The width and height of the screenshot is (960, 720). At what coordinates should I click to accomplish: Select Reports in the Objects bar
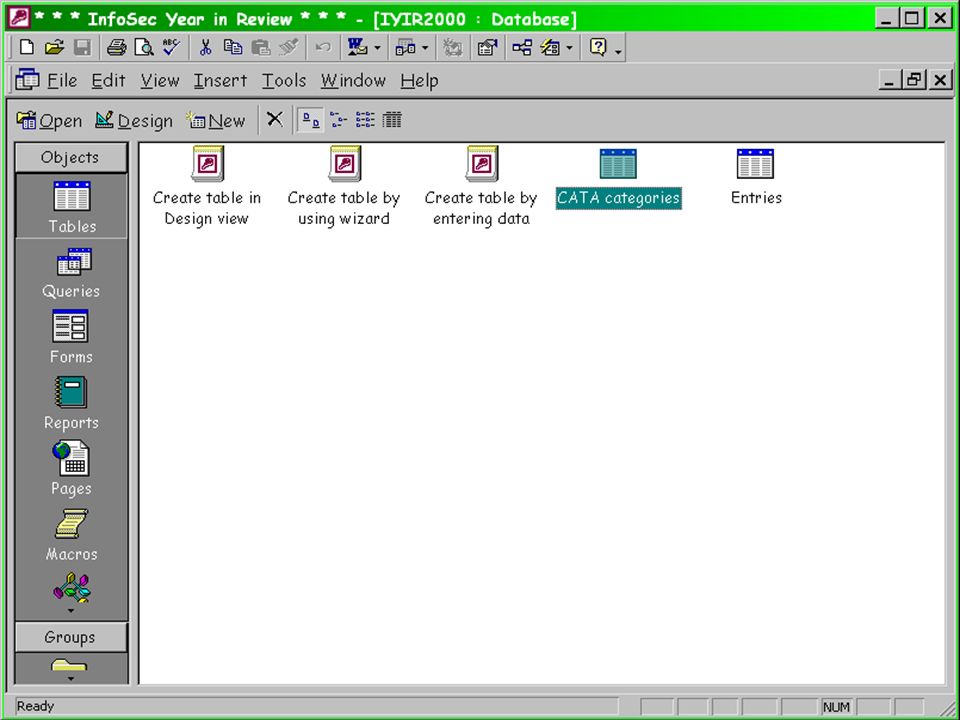[x=71, y=403]
